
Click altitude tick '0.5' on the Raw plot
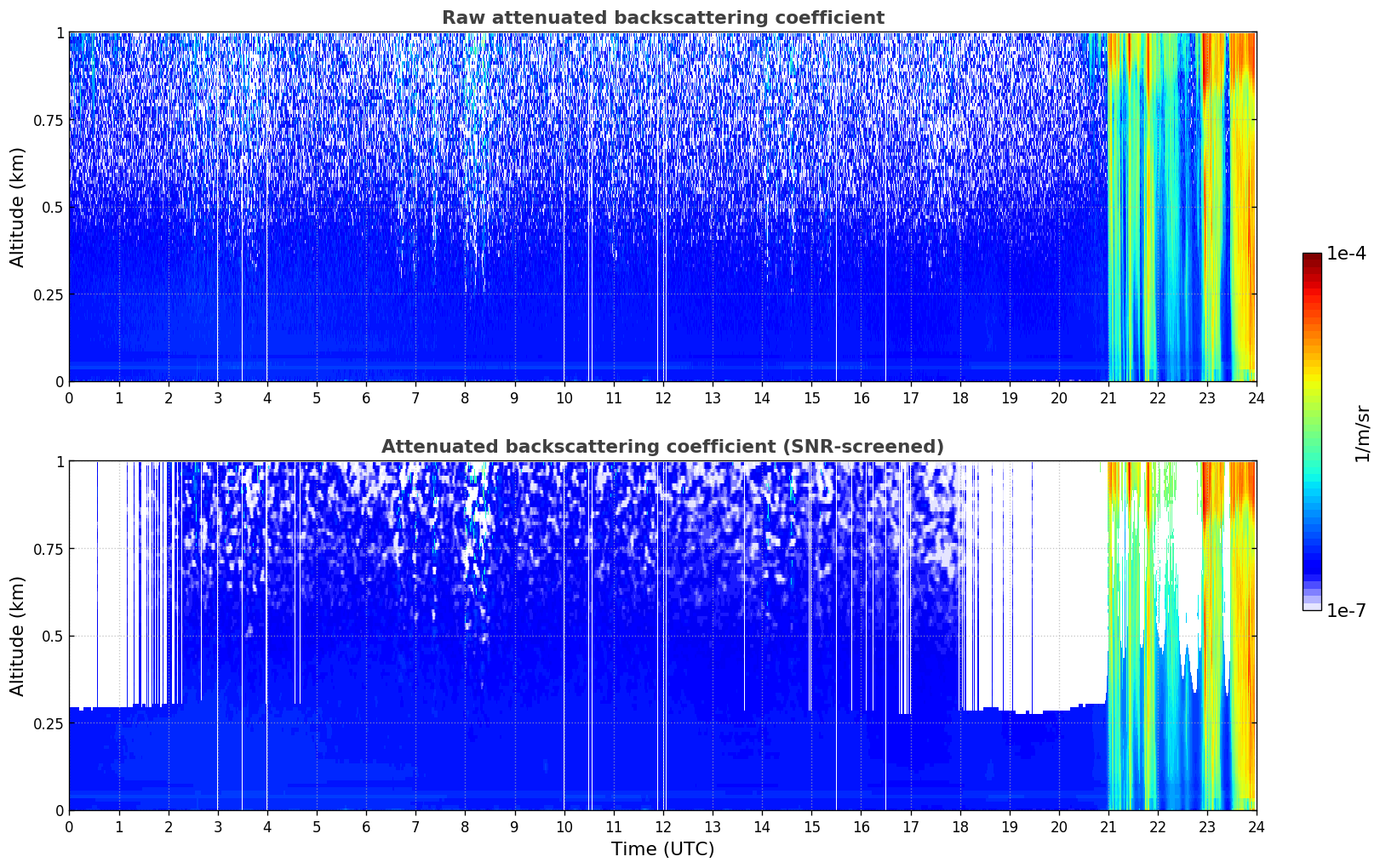click(x=54, y=208)
